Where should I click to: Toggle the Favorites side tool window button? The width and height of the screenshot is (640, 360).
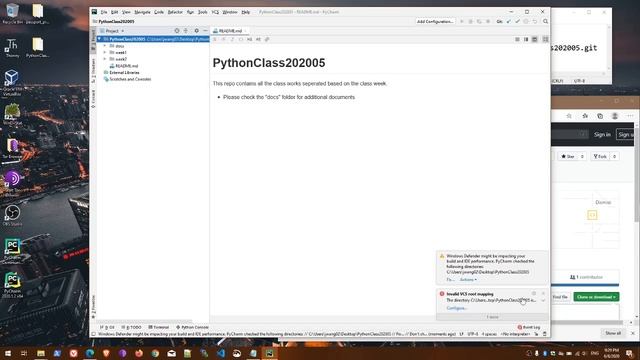coord(93,307)
